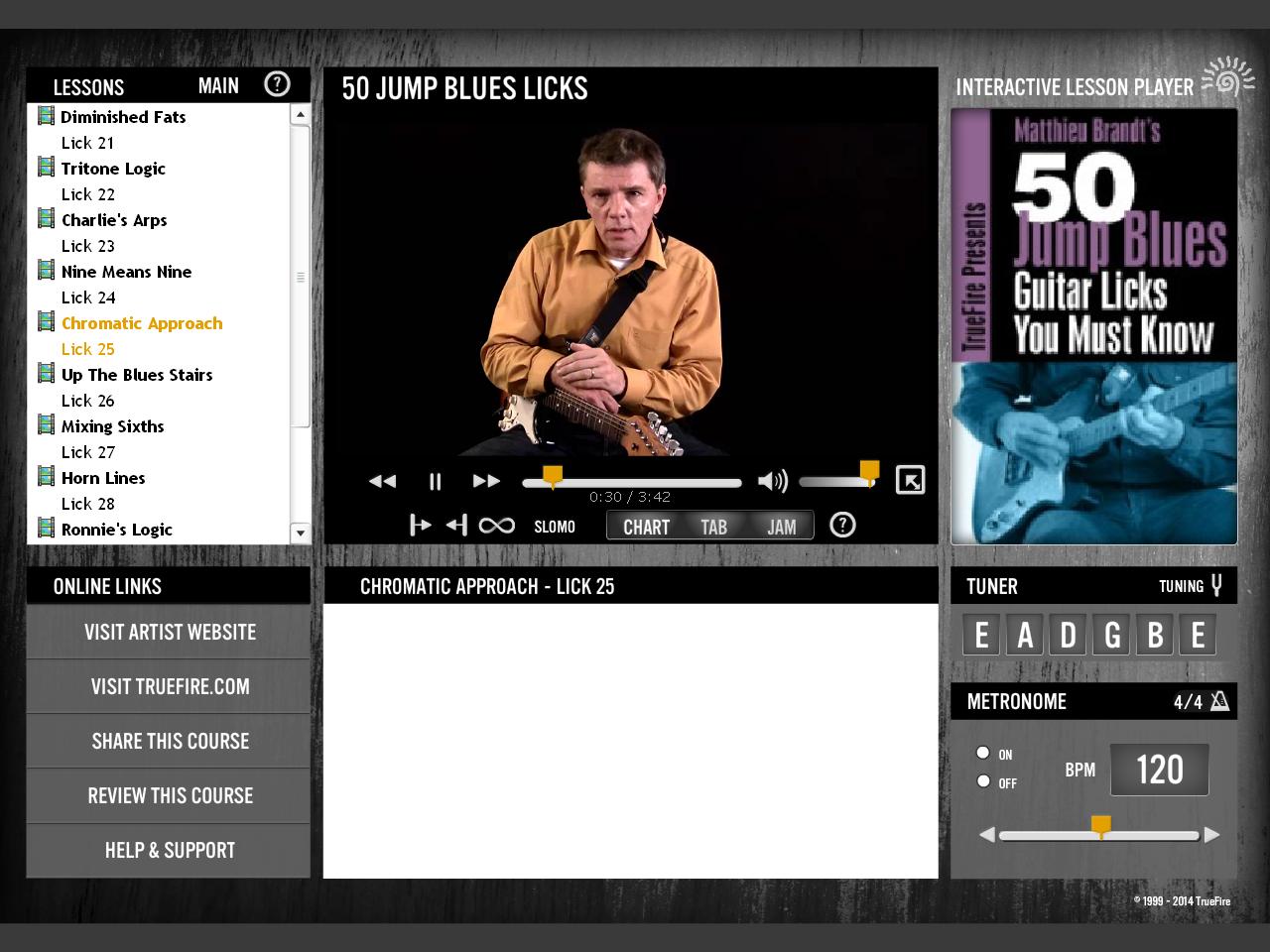Image resolution: width=1270 pixels, height=952 pixels.
Task: Click the film icon beside Charlie's Arps
Action: coord(46,219)
